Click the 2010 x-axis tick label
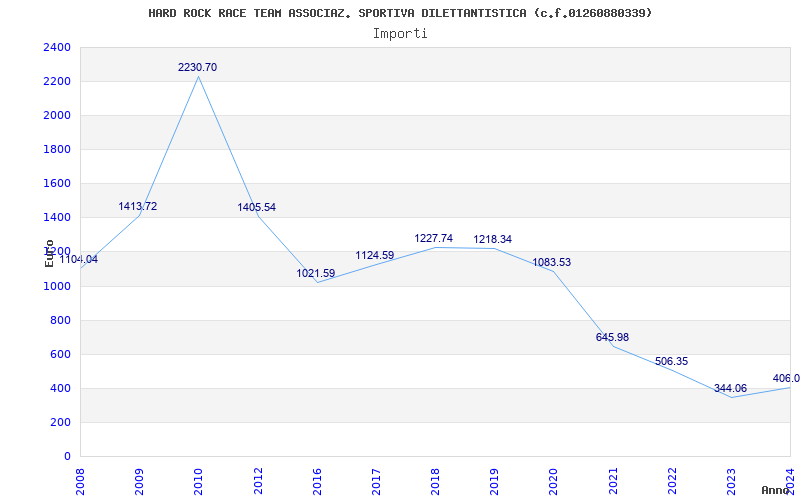Viewport: 800px width, 500px height. point(199,481)
